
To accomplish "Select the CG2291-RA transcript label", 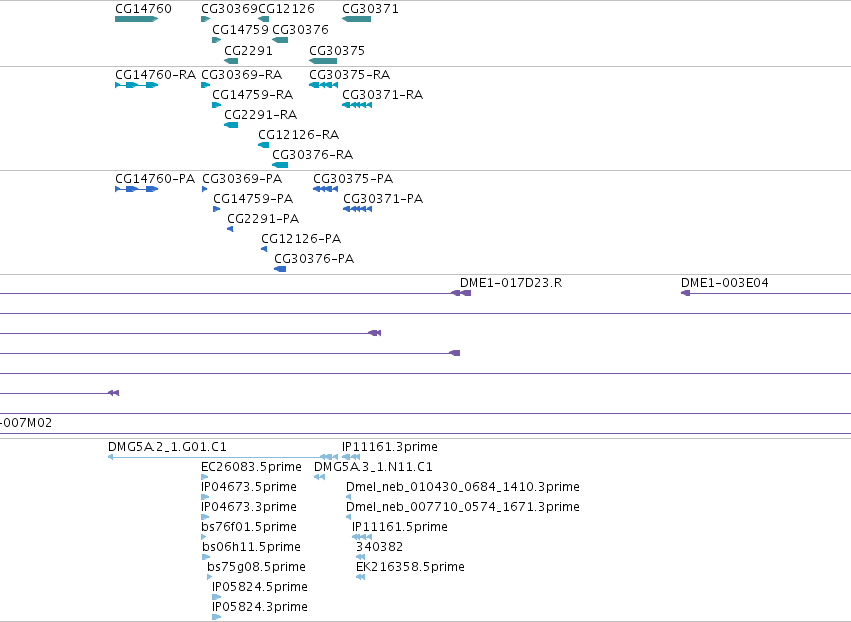I will click(261, 115).
